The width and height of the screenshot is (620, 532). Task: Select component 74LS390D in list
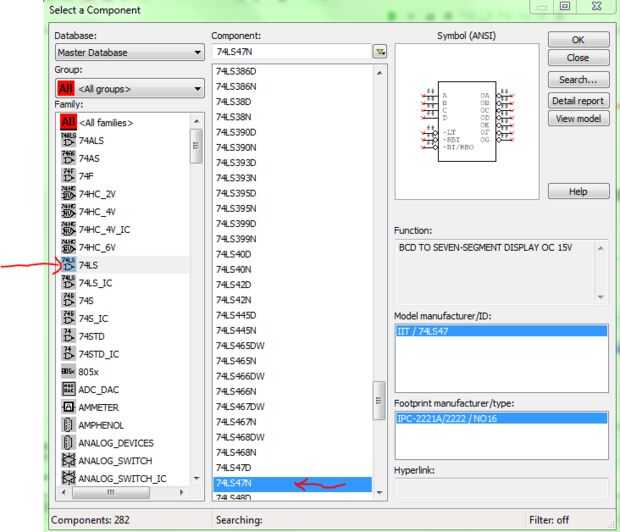[x=236, y=132]
